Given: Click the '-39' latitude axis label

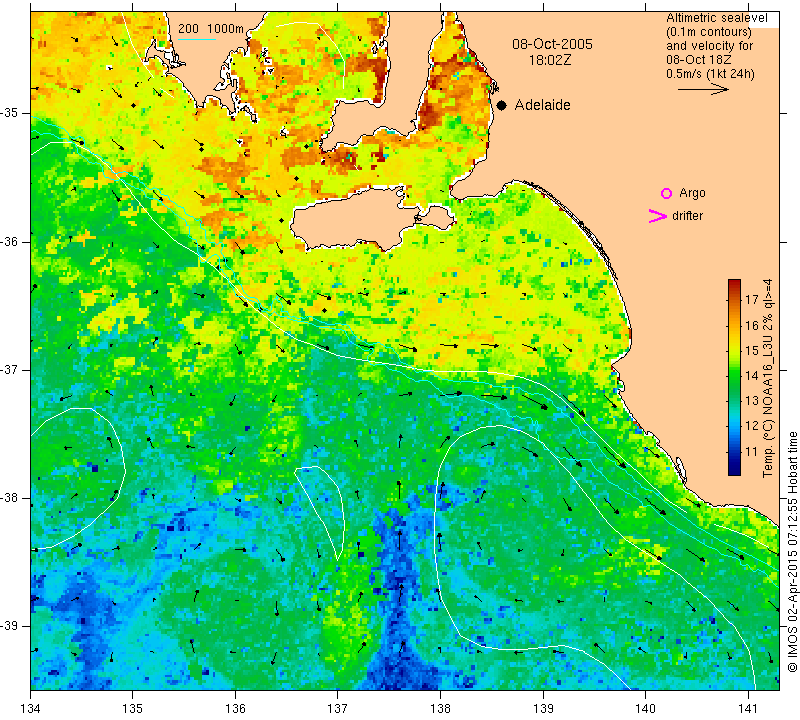Looking at the screenshot, I should tap(9, 626).
